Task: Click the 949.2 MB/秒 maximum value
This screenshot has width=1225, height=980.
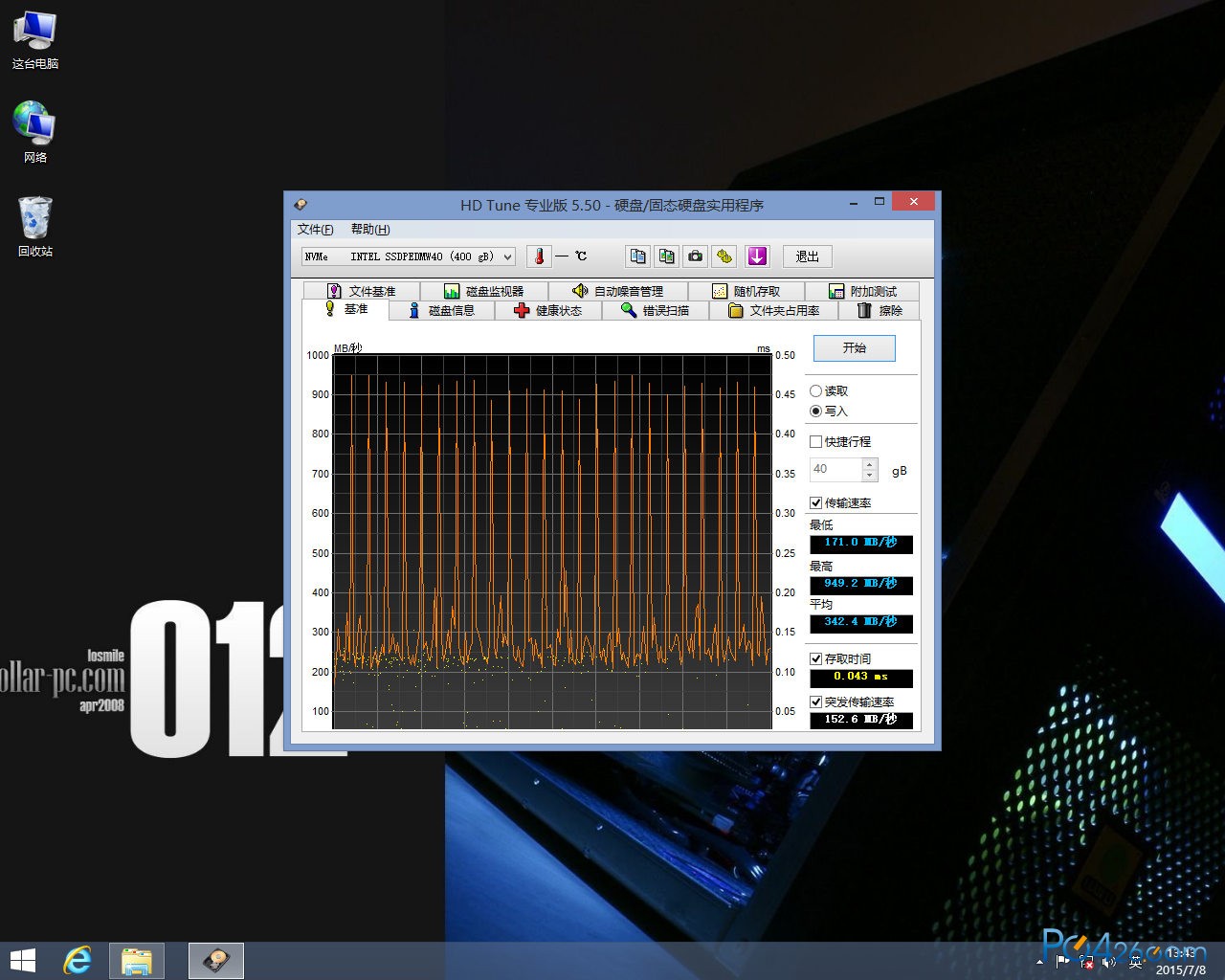Action: pyautogui.click(x=861, y=585)
